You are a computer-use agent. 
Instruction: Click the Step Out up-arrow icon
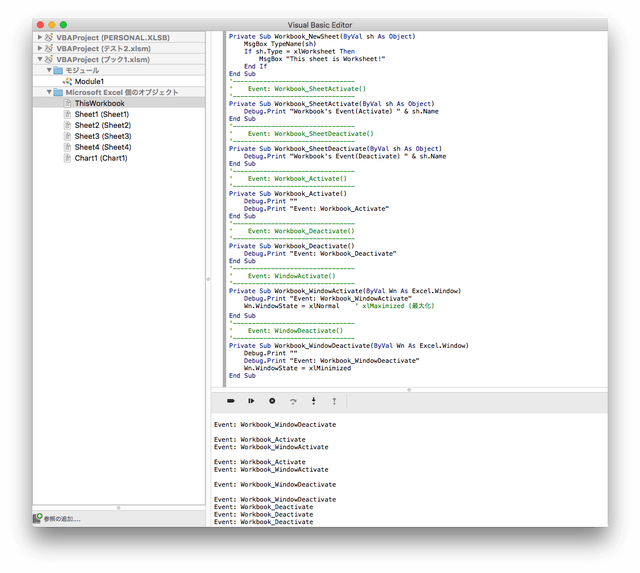pos(334,401)
